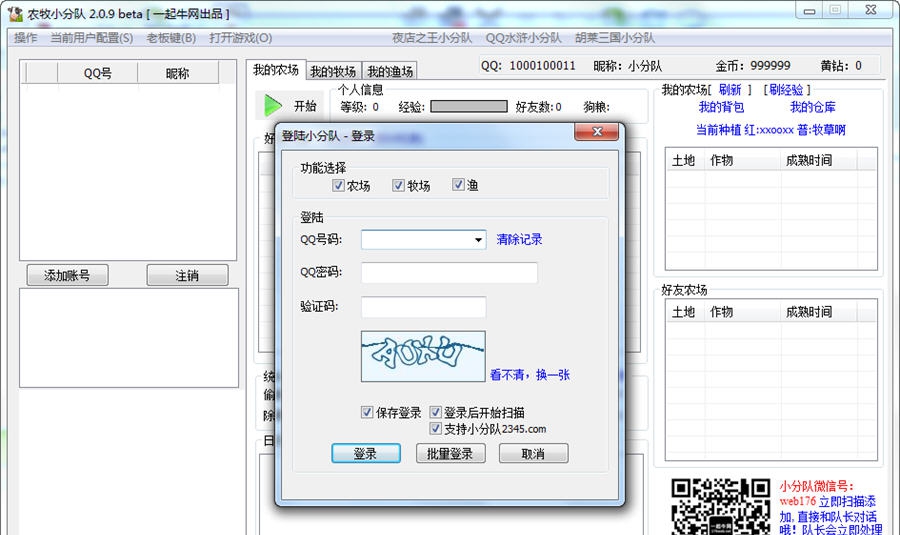Uncheck 保存登录 option
Viewport: 900px width, 535px height.
367,412
